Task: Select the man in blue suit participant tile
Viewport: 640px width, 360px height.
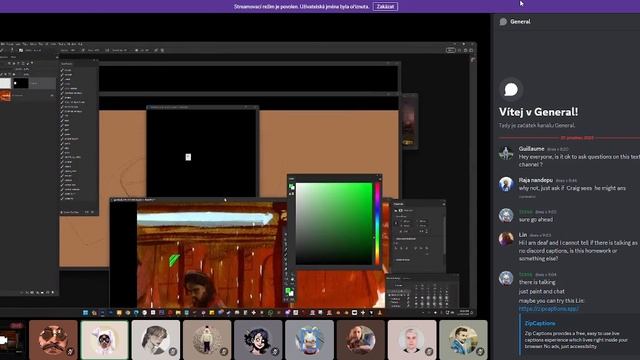Action: pyautogui.click(x=463, y=340)
